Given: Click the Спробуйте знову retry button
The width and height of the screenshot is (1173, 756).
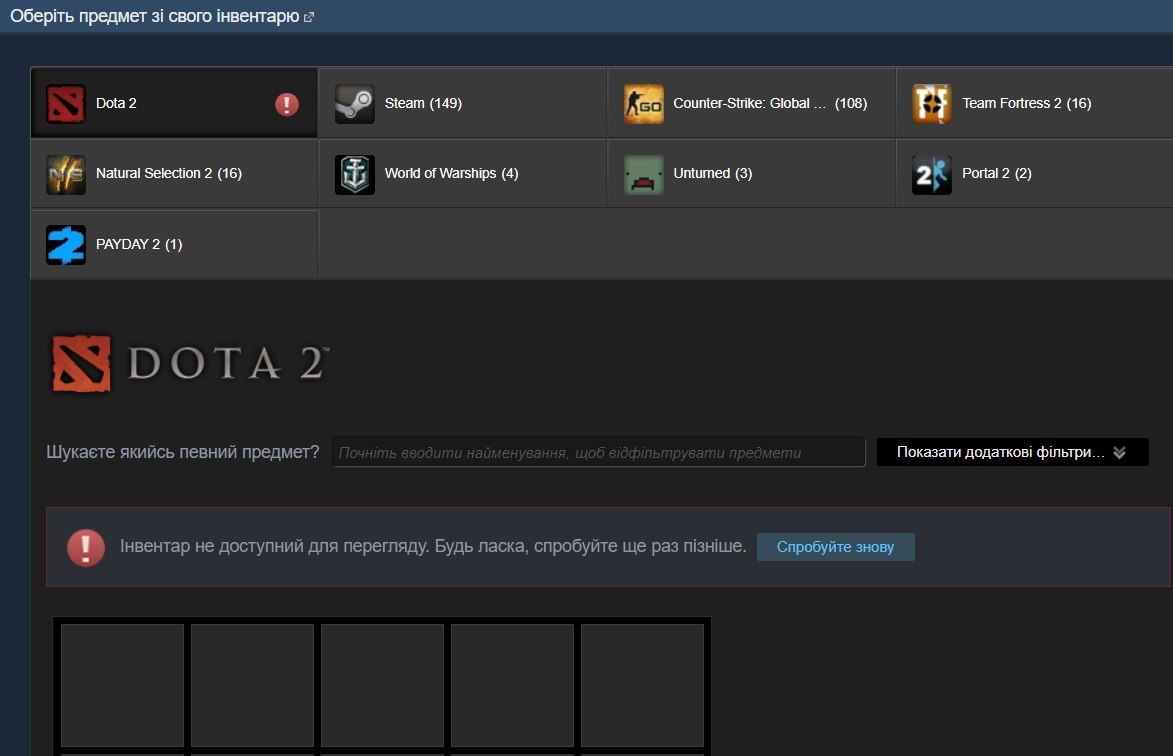Looking at the screenshot, I should tap(836, 547).
